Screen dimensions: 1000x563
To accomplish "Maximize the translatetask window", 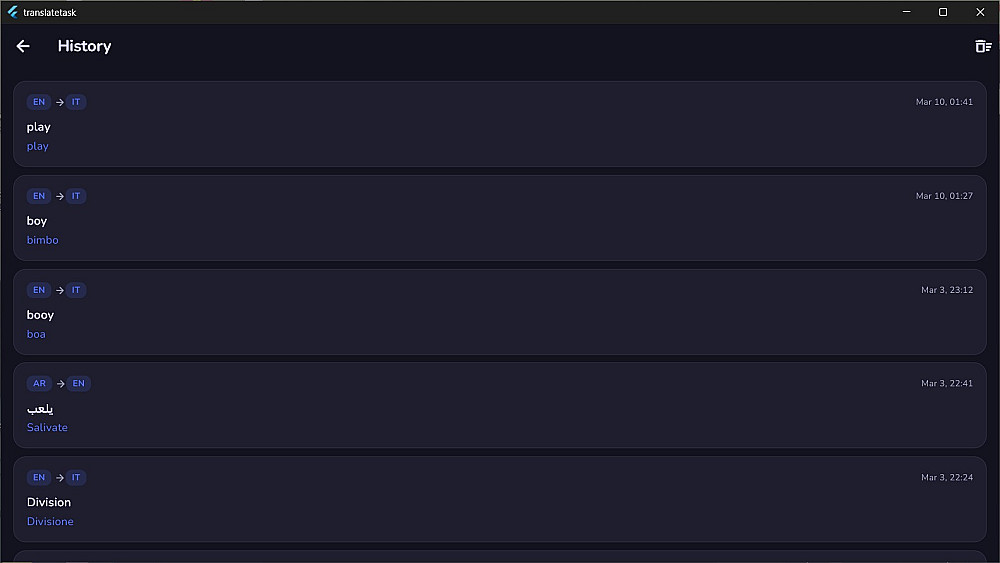I will 943,12.
